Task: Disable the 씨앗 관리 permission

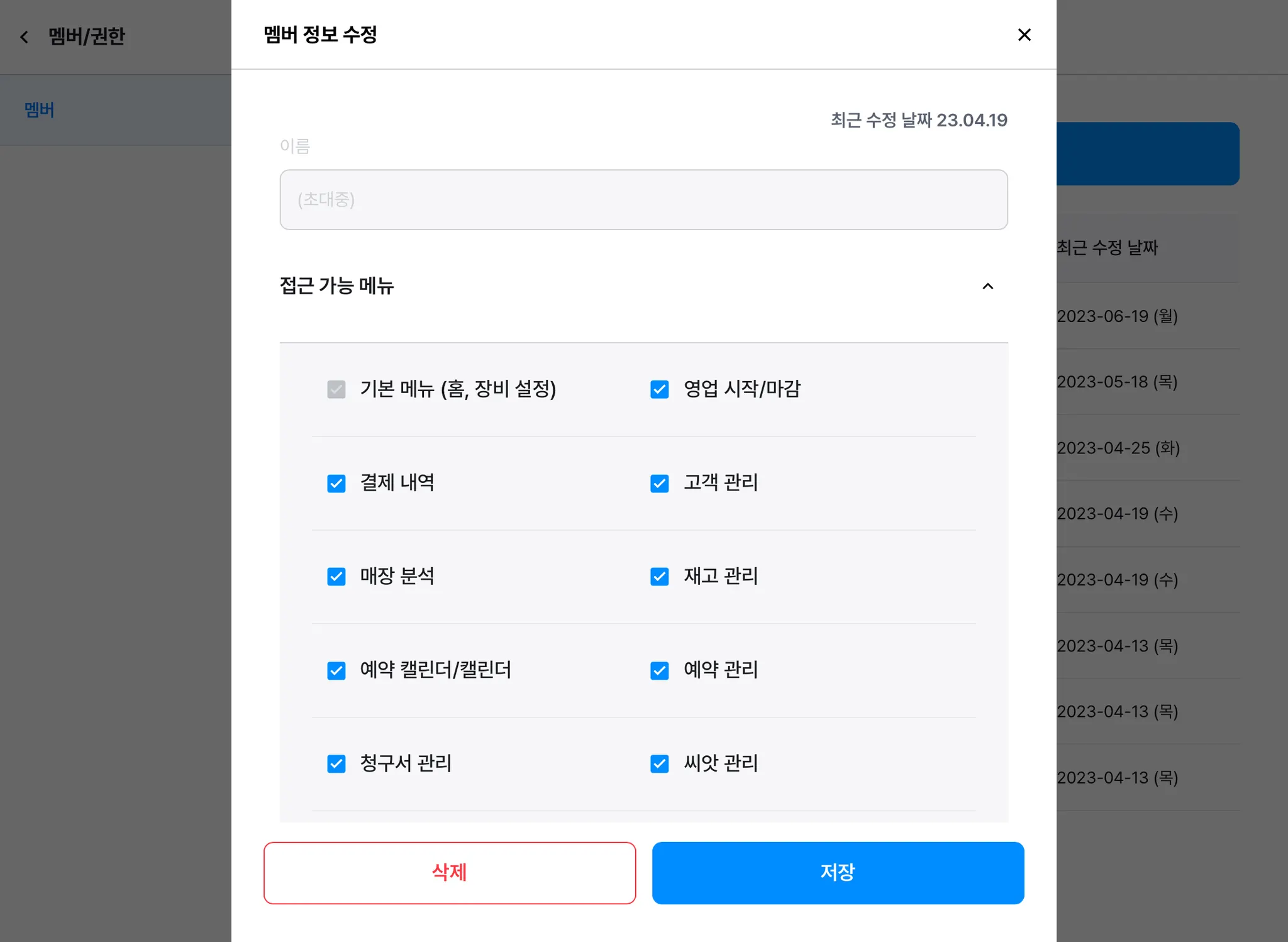Action: 659,763
